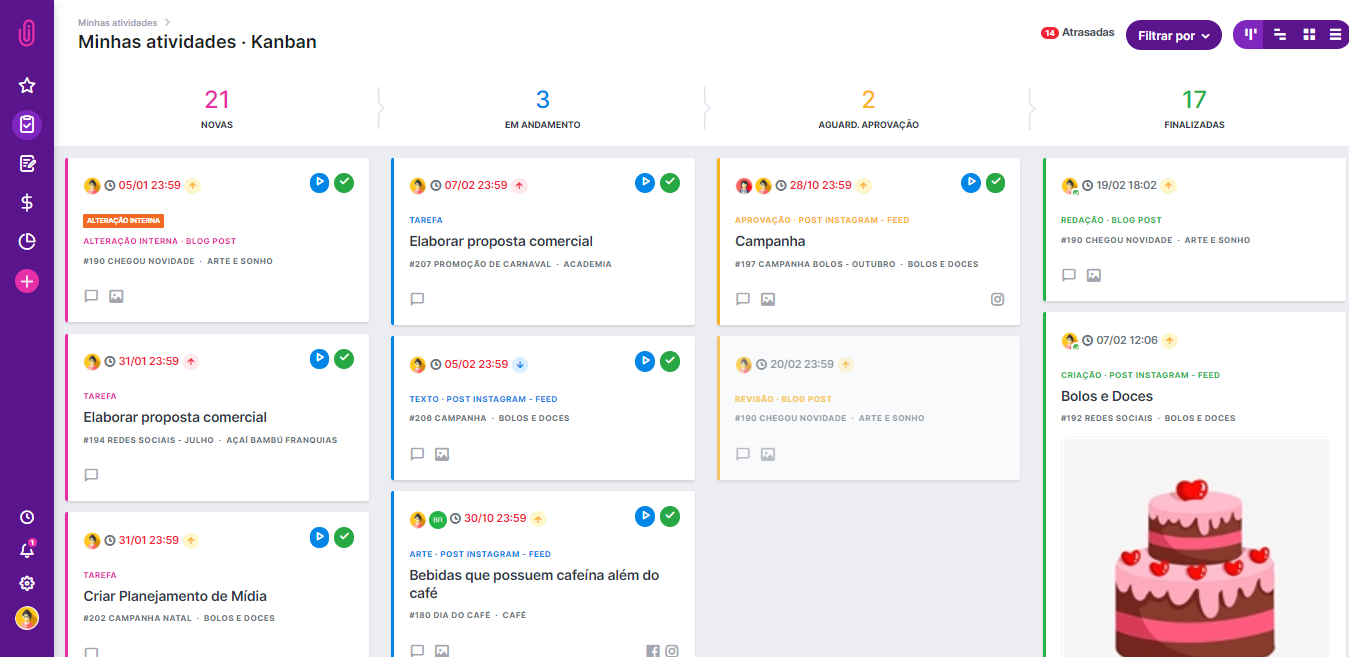Open comments on #194 Redes Sociais Julho card
1349x657 pixels.
coord(91,475)
